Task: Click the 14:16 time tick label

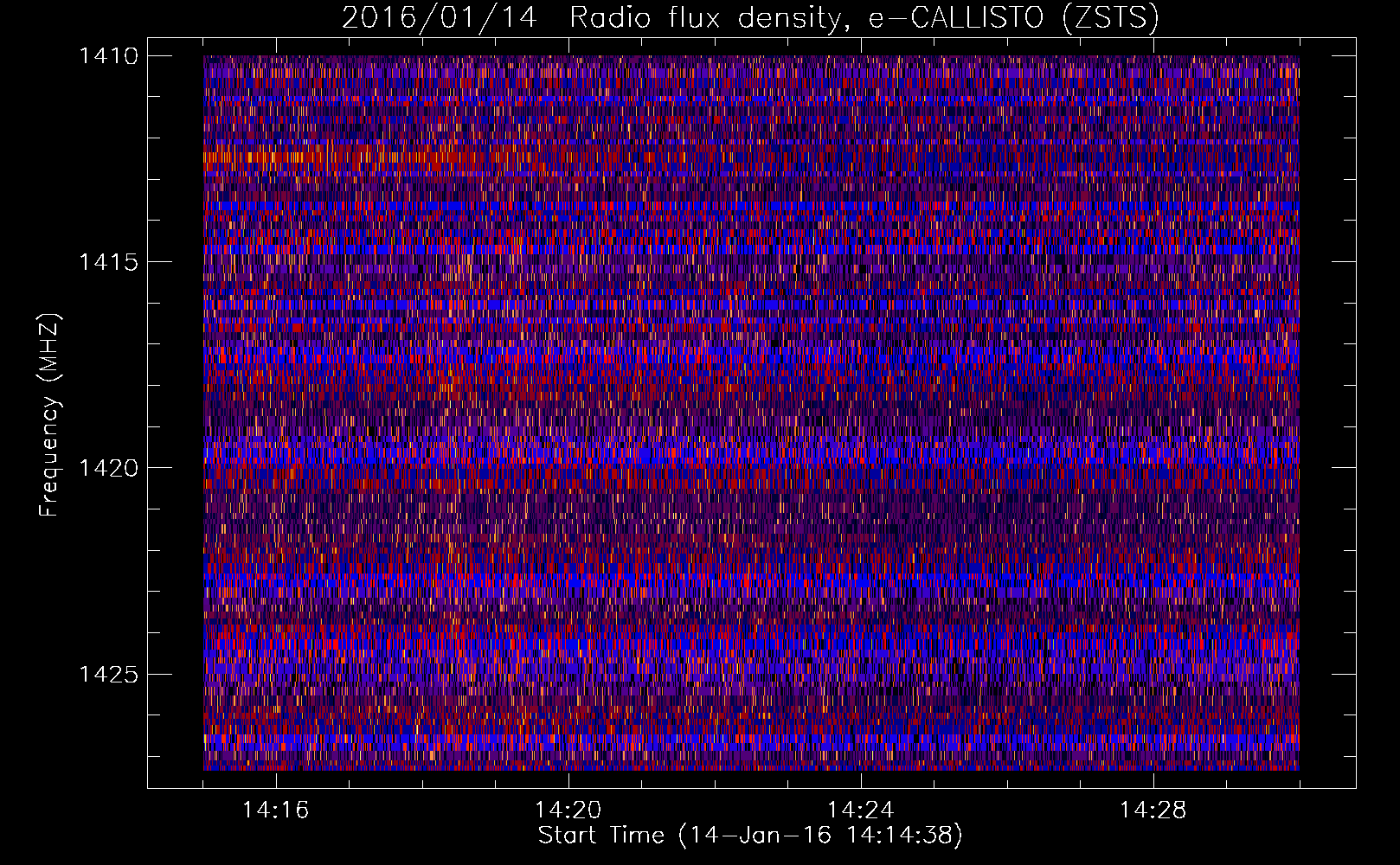Action: (x=276, y=811)
